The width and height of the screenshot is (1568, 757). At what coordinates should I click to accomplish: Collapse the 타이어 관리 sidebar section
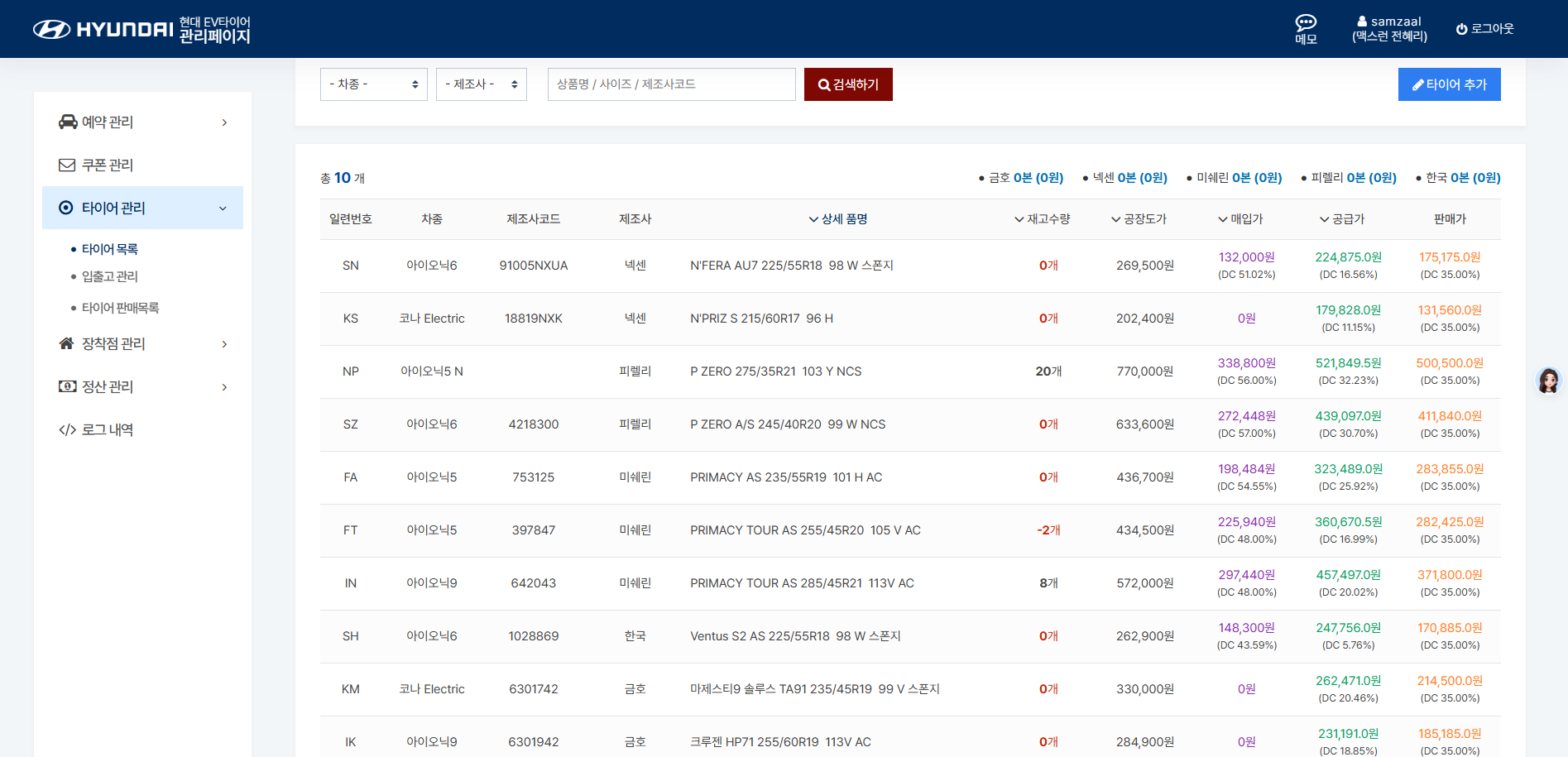pyautogui.click(x=223, y=208)
